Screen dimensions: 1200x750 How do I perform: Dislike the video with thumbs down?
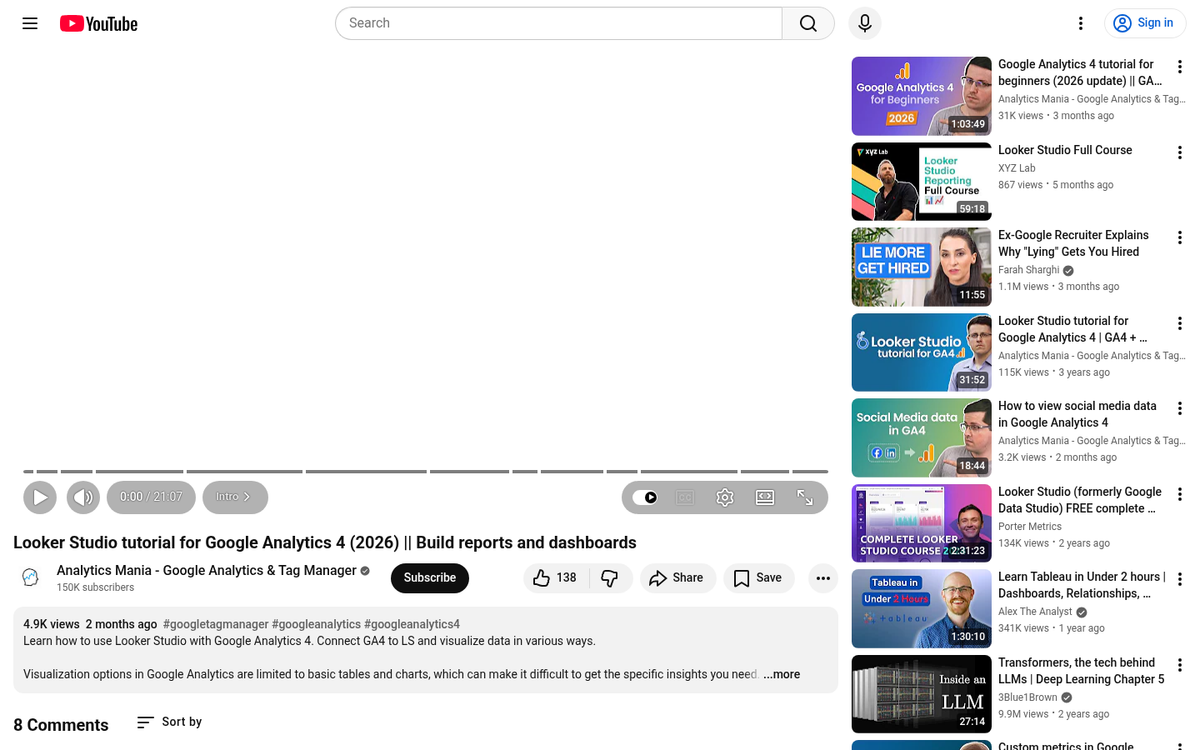pyautogui.click(x=609, y=578)
